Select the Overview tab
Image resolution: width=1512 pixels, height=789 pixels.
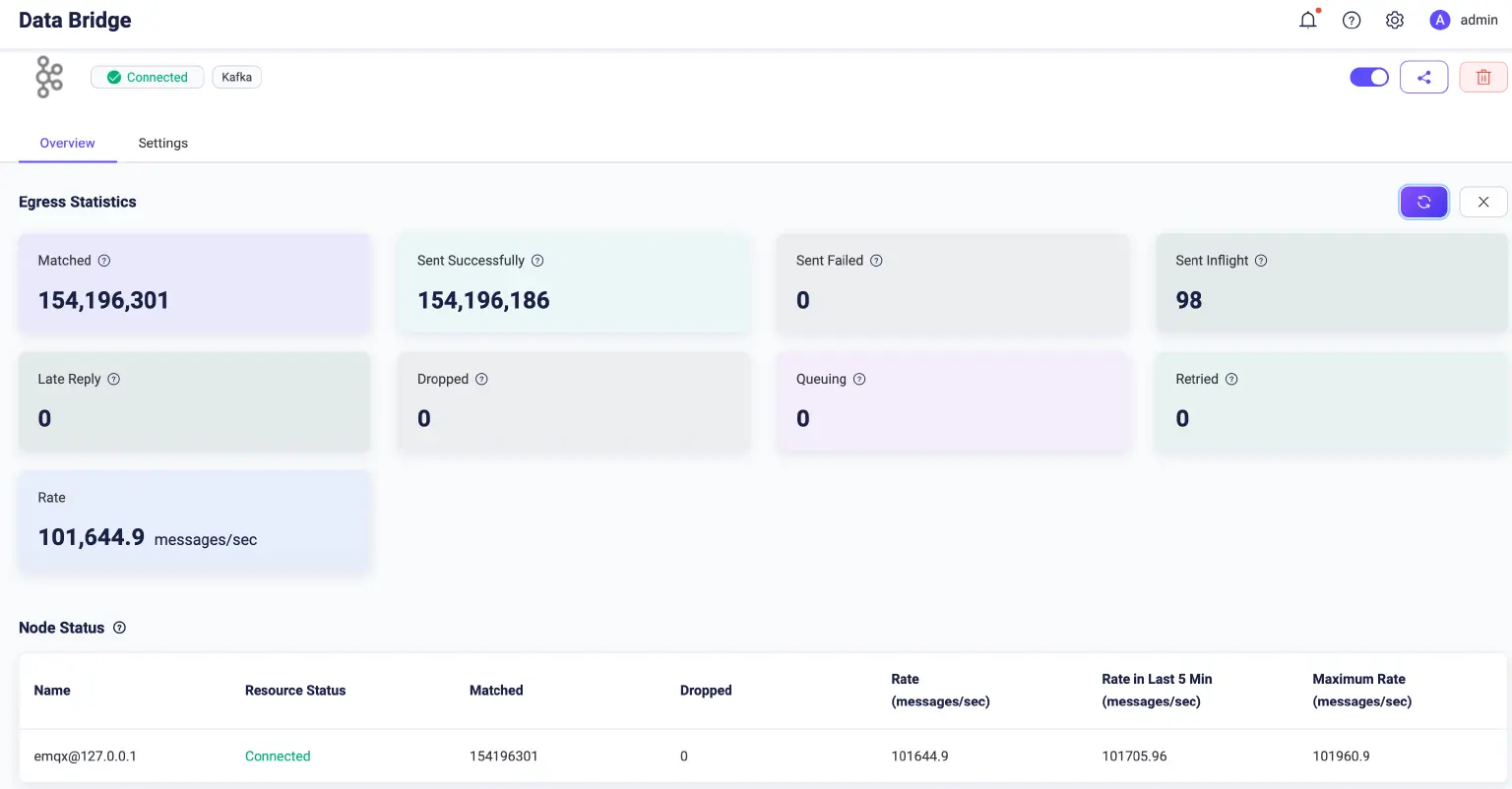(67, 143)
